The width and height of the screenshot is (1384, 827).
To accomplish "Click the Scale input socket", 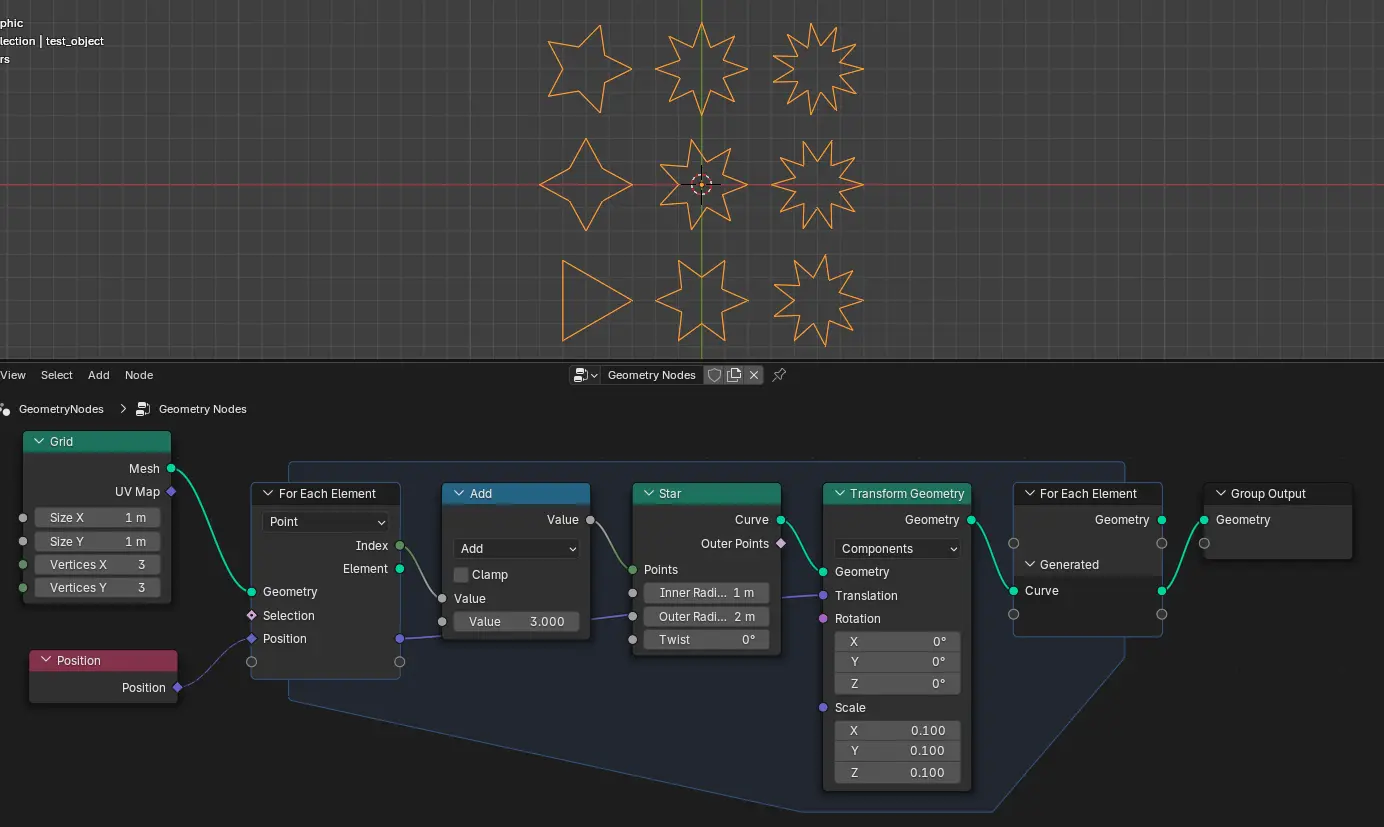I will click(823, 707).
